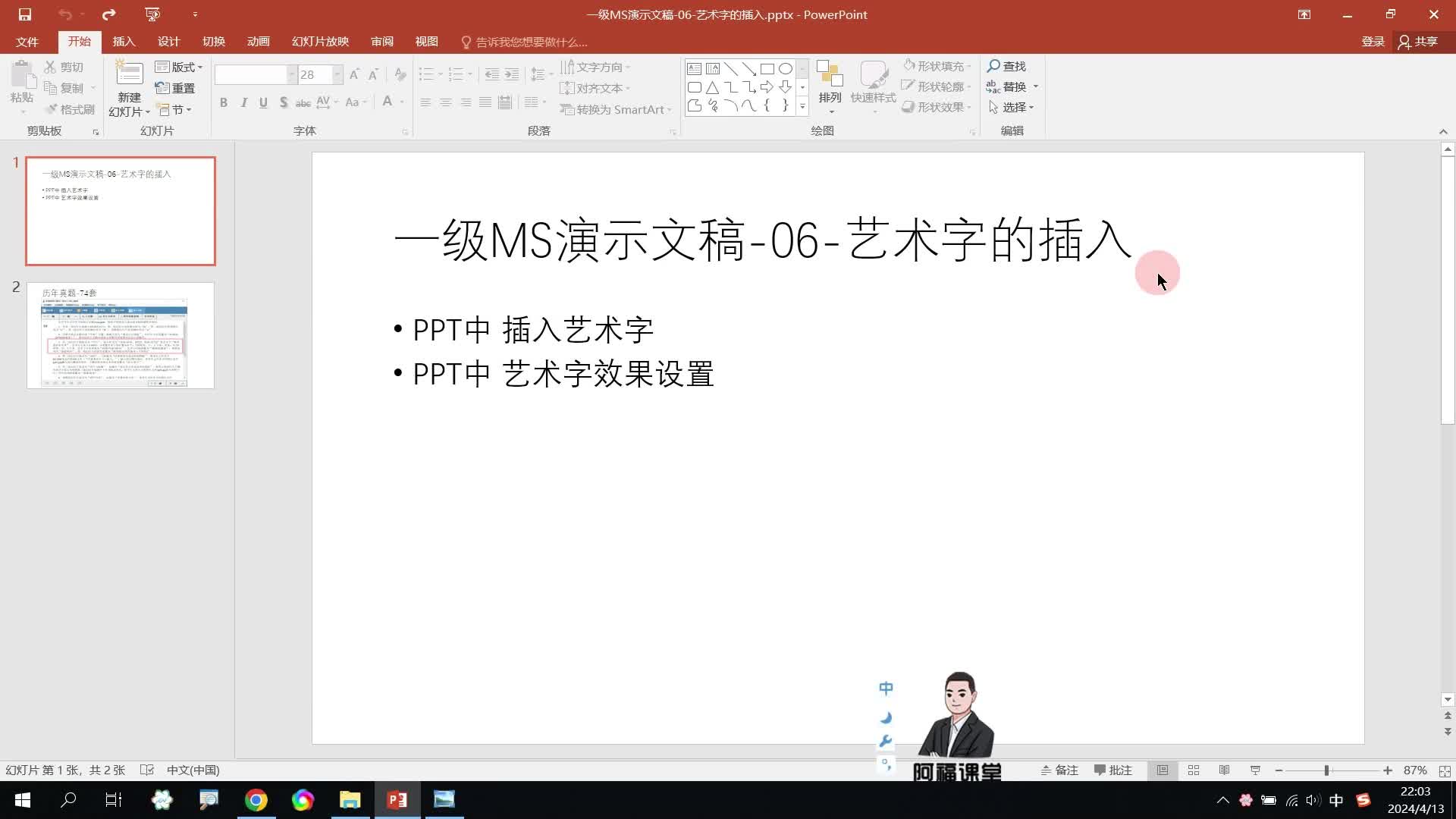1456x819 pixels.
Task: Toggle text Shadow formatting
Action: coord(283,102)
